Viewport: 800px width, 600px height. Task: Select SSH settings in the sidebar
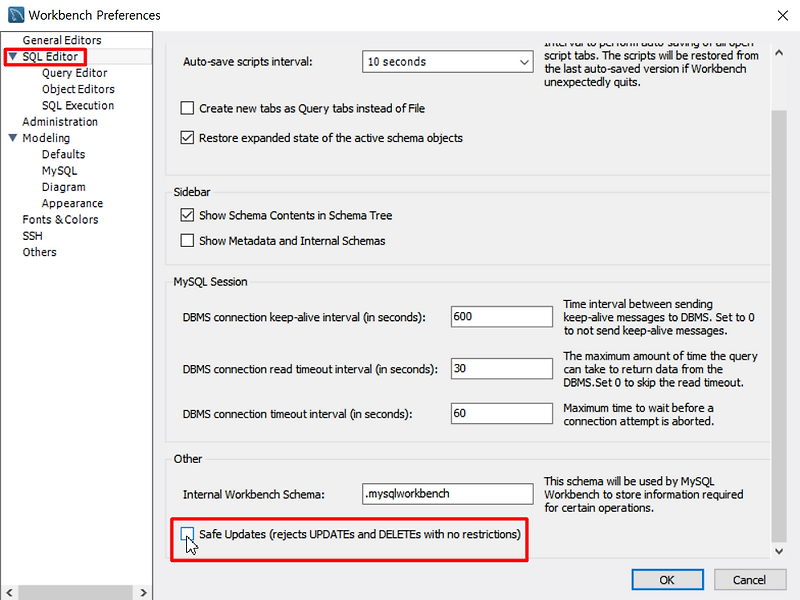pos(34,235)
